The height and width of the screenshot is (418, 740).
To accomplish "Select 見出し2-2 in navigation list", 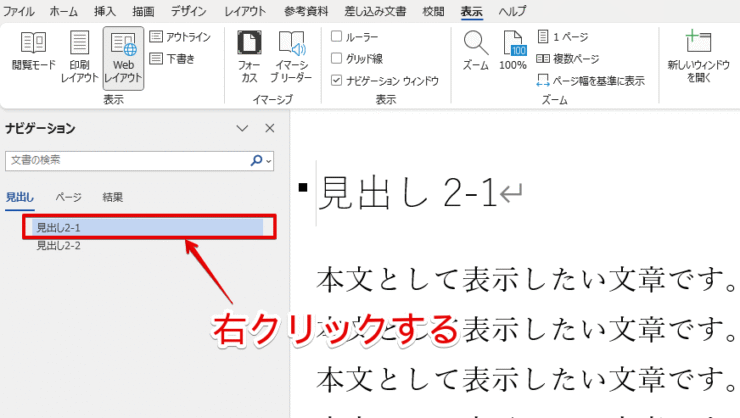I will [59, 246].
